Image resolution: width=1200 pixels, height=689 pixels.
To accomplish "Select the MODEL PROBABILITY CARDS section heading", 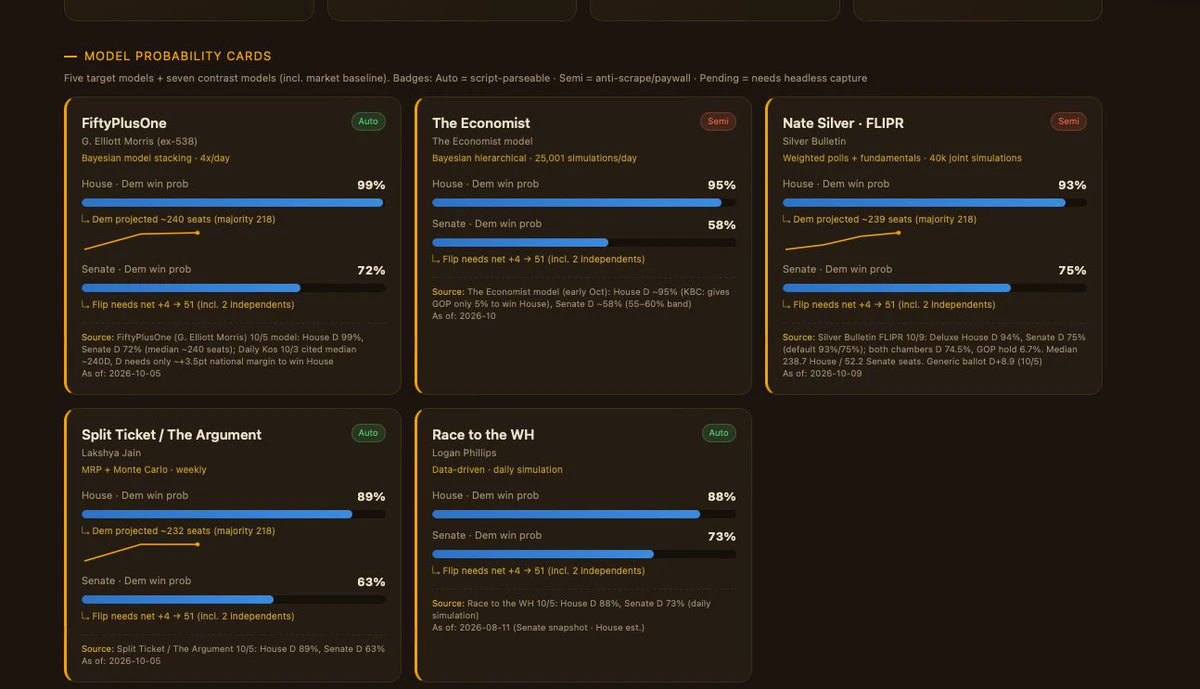I will [178, 56].
